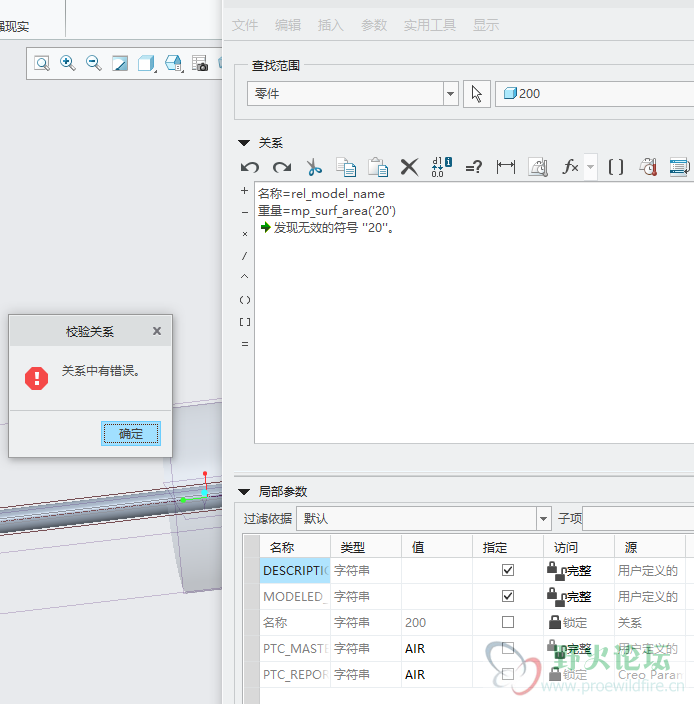
Task: Collapse the 关系 section
Action: tap(244, 143)
